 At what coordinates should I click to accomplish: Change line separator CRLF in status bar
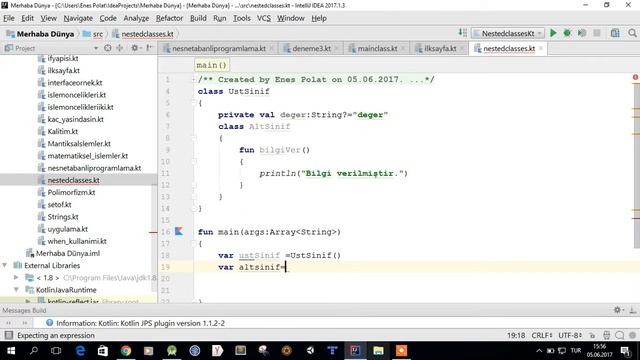click(x=542, y=336)
